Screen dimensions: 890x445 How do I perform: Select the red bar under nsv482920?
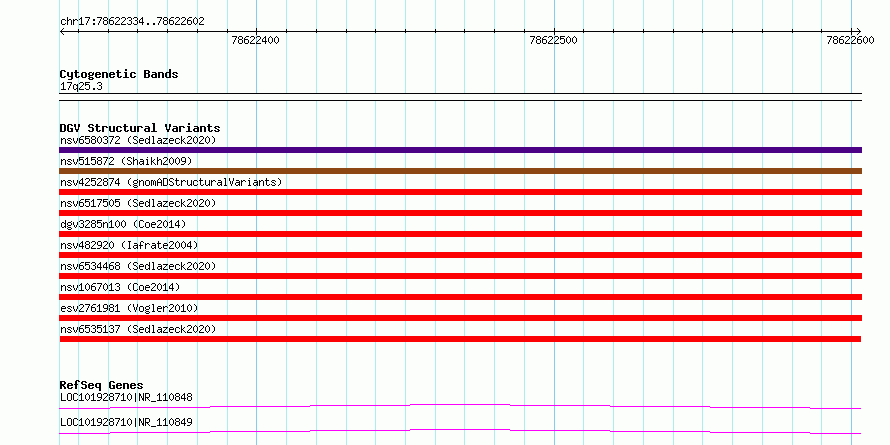[460, 255]
